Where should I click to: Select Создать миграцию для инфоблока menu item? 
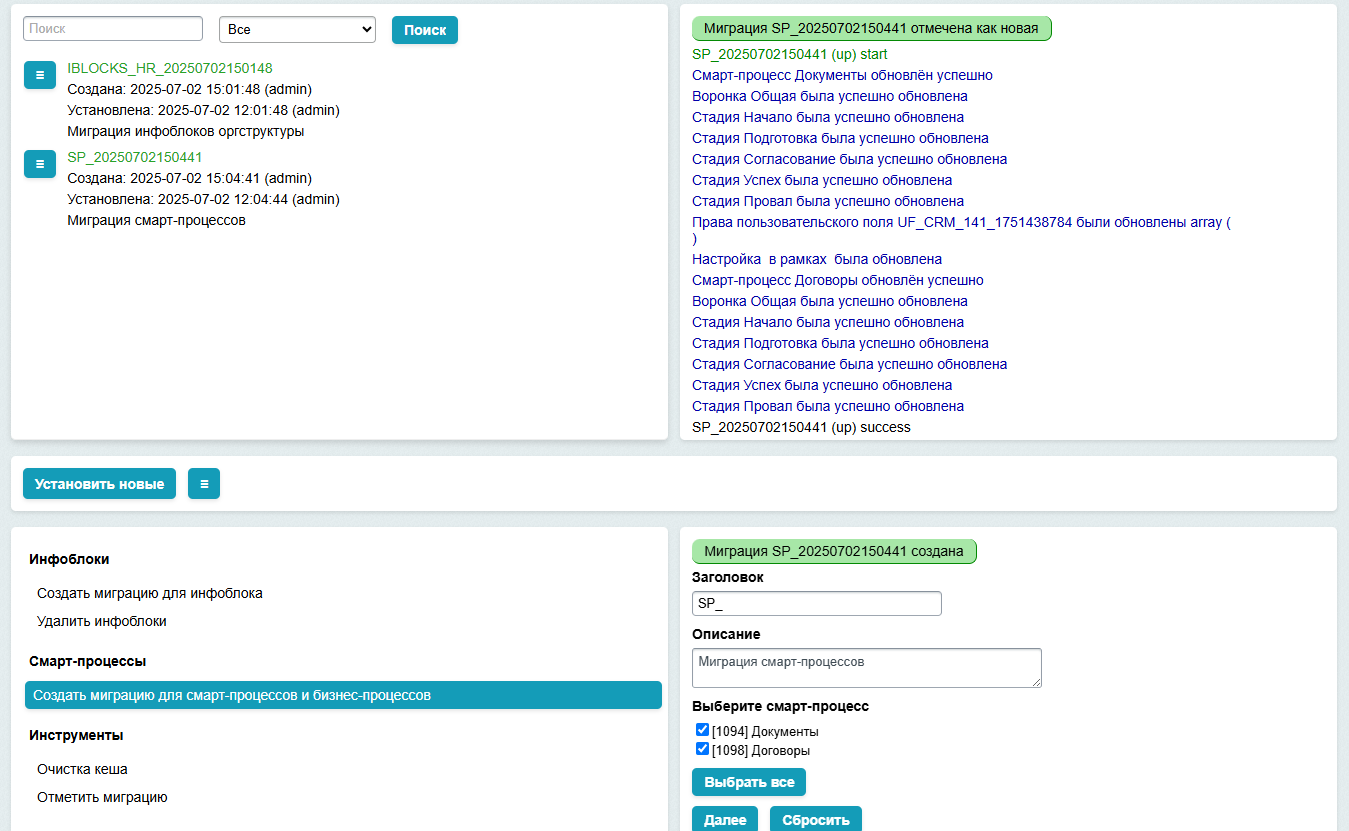(150, 593)
